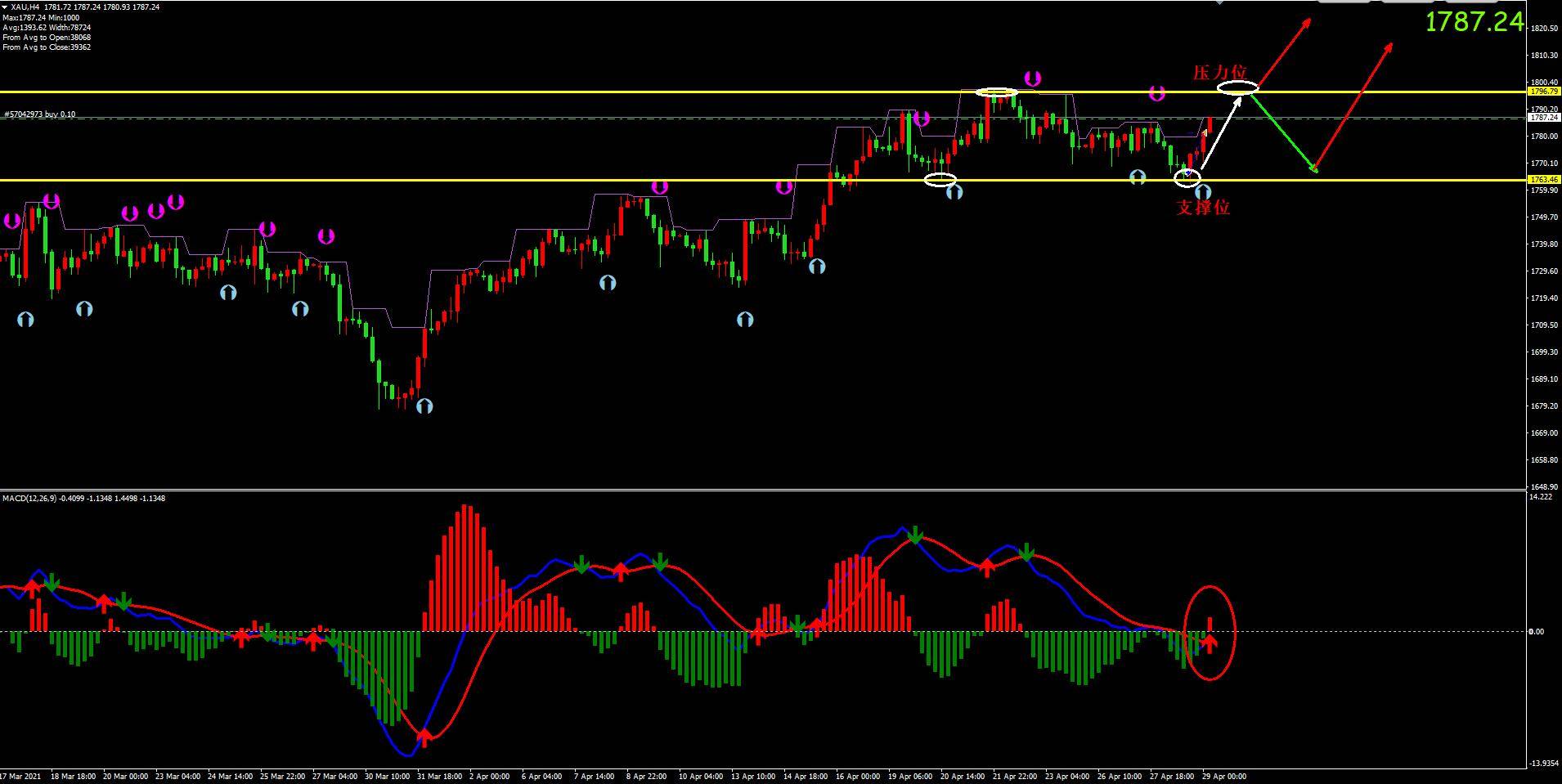Click the 1648.90 price axis label
The image size is (1562, 784).
pyautogui.click(x=1544, y=486)
